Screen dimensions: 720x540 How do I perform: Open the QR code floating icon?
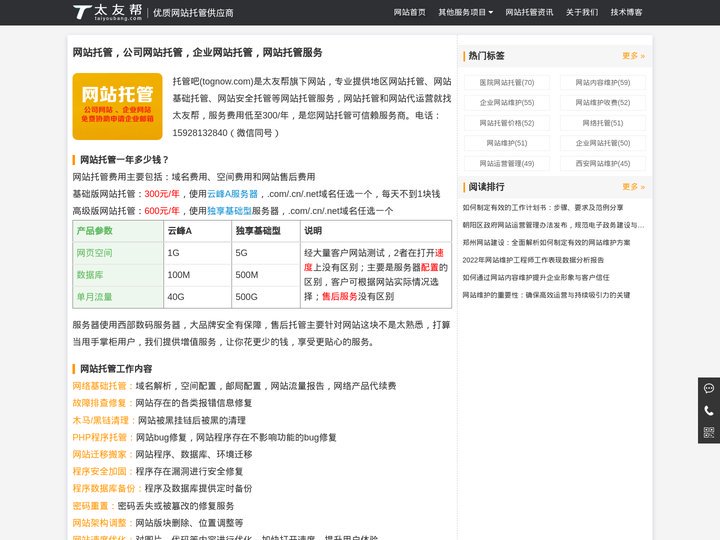point(709,432)
